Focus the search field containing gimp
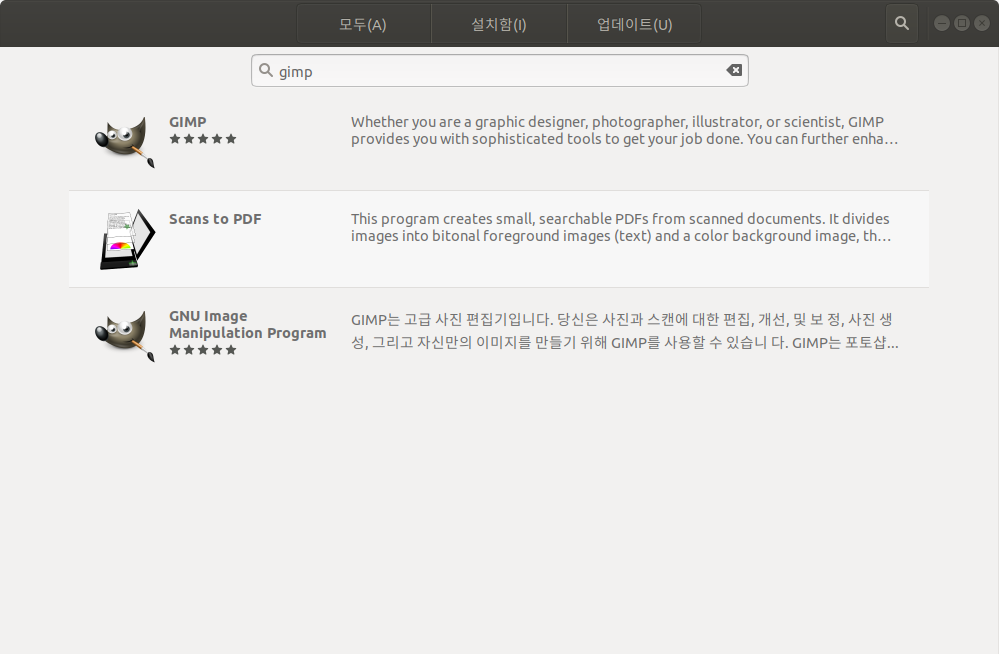Screen dimensions: 999x654 (500, 71)
